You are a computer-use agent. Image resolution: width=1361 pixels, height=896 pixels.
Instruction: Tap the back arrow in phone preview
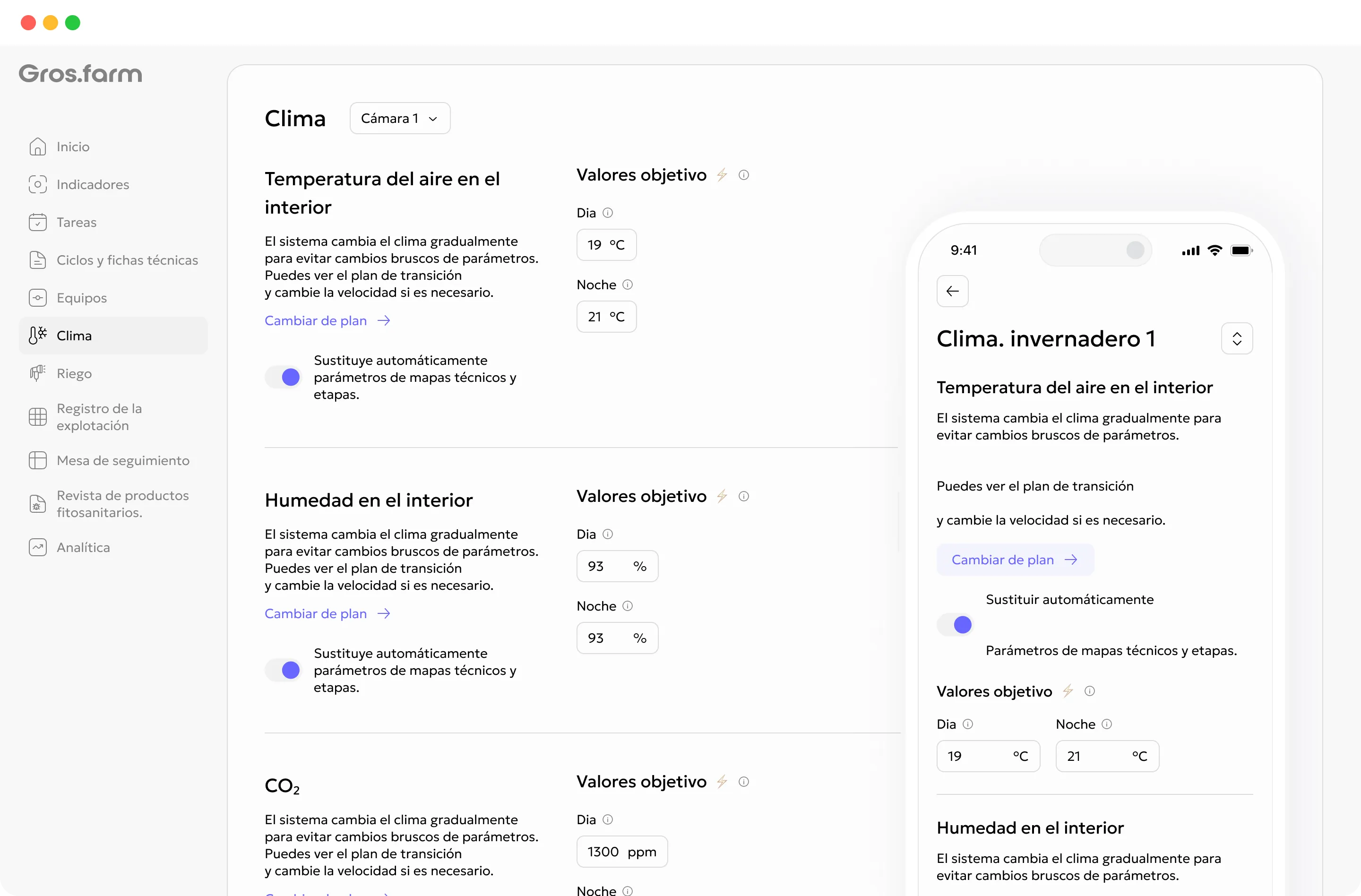coord(952,291)
